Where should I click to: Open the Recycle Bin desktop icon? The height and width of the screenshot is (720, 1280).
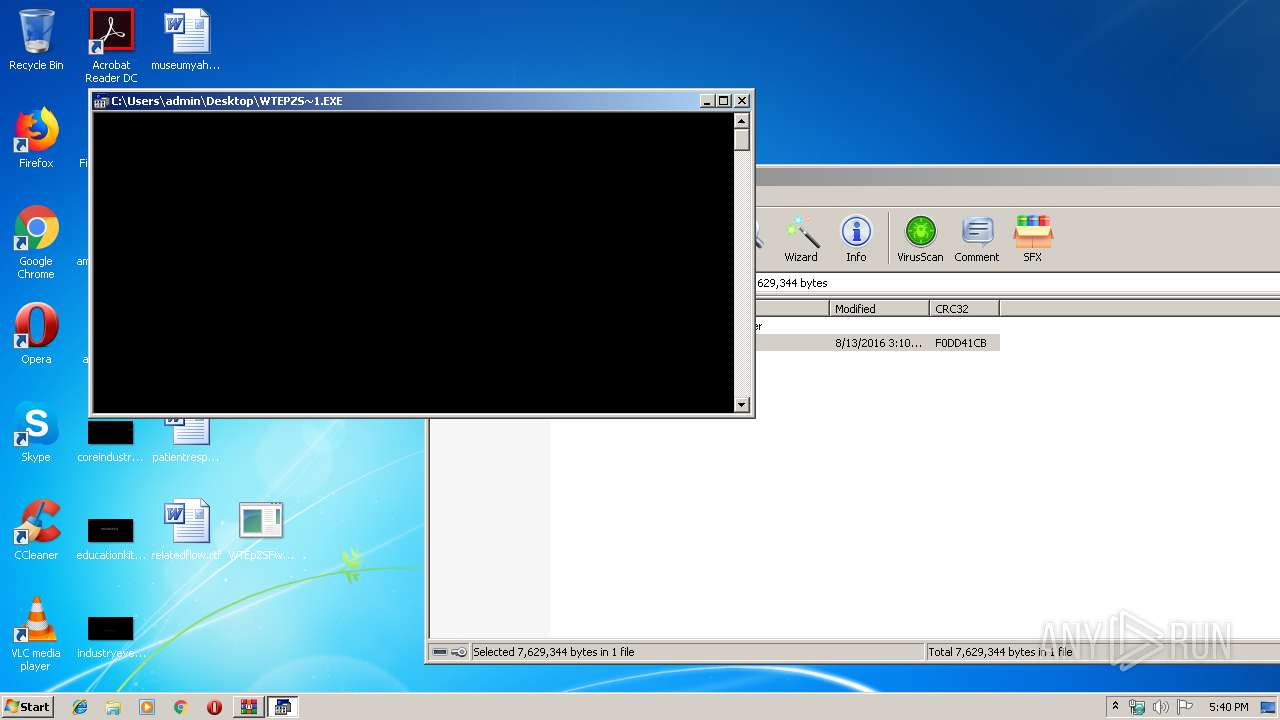36,40
